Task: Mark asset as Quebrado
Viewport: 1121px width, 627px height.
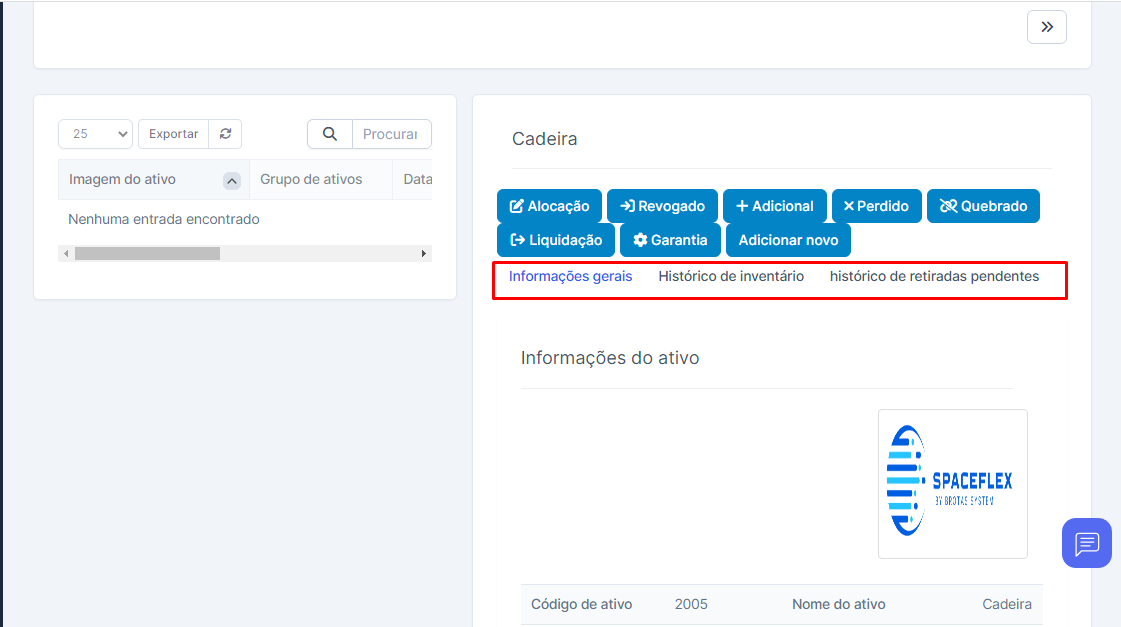Action: (983, 206)
